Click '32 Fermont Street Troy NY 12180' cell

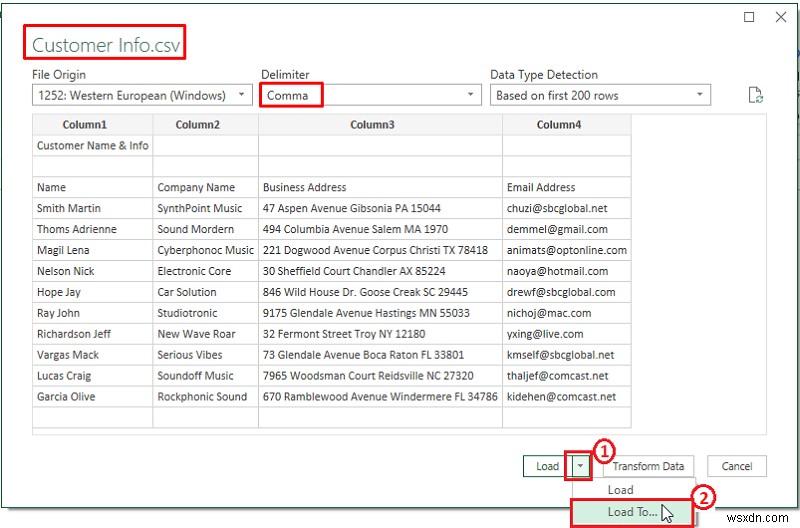click(381, 334)
